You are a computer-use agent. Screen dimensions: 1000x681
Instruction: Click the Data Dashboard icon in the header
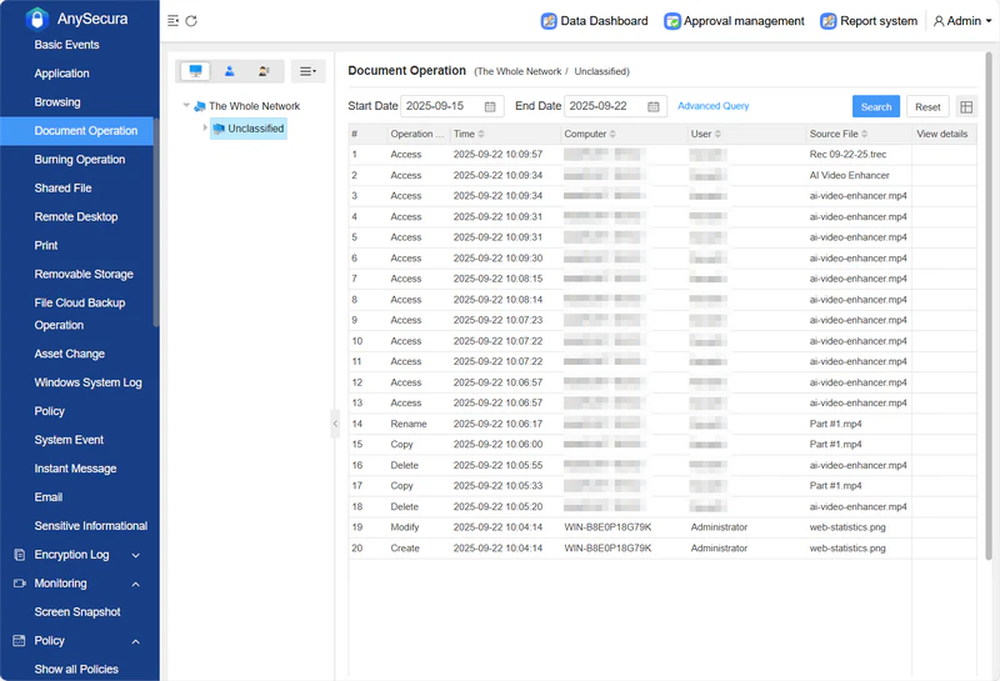point(548,21)
